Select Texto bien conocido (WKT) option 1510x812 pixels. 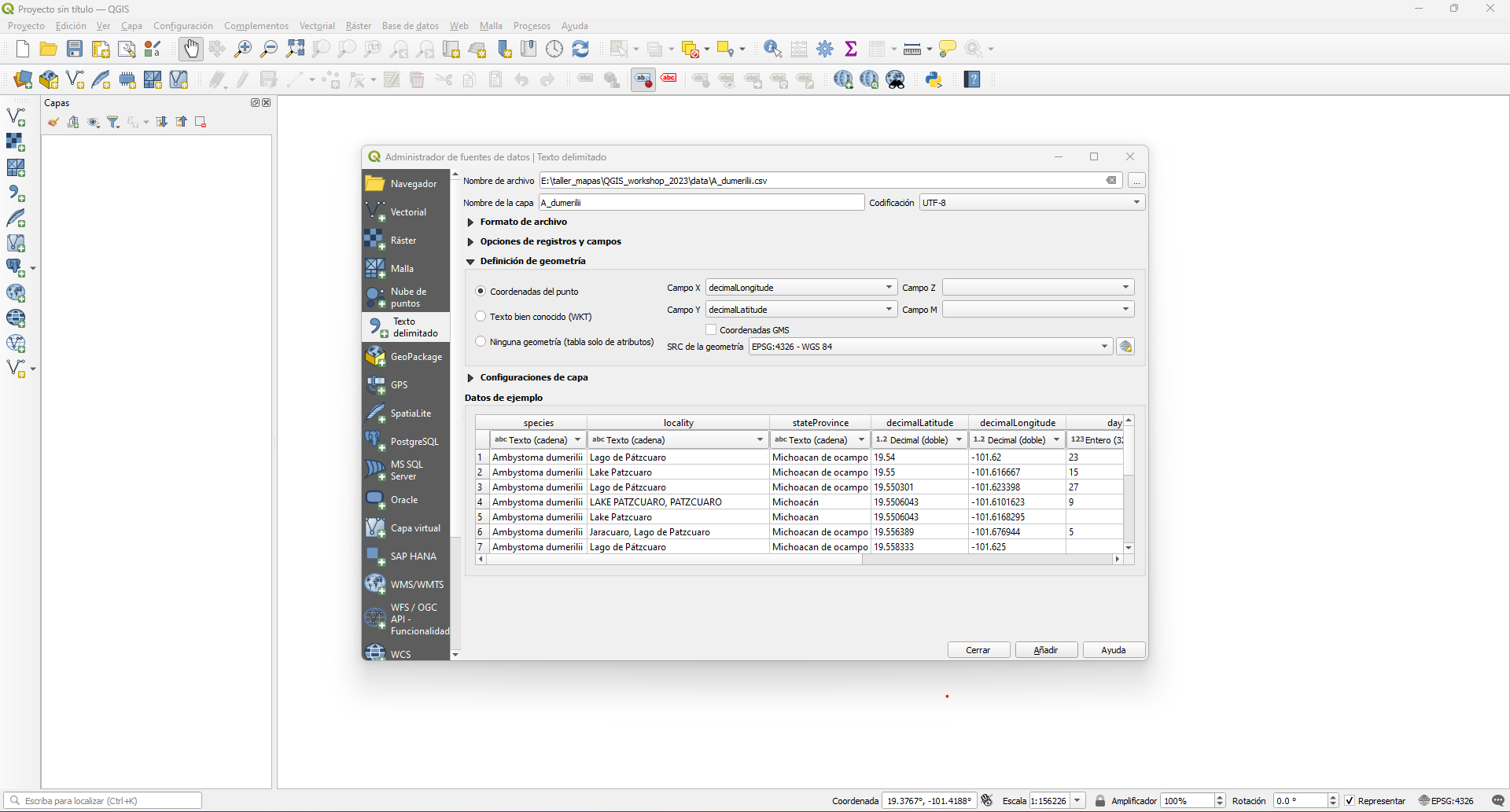coord(481,316)
